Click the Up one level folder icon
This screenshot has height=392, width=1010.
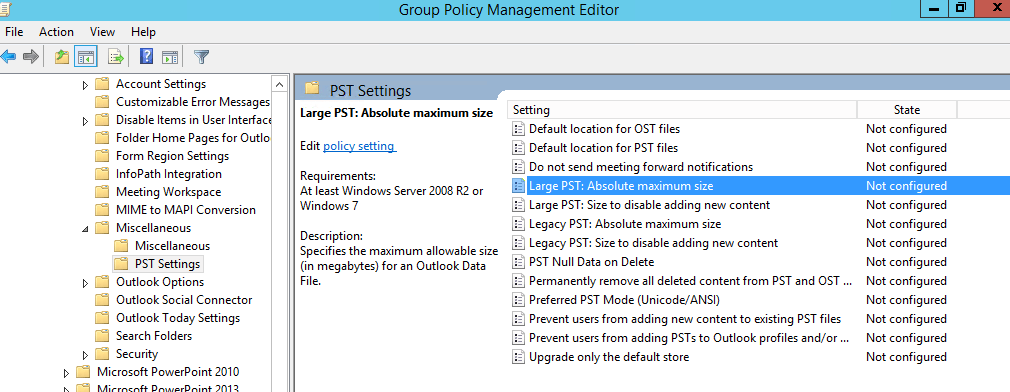coord(62,57)
